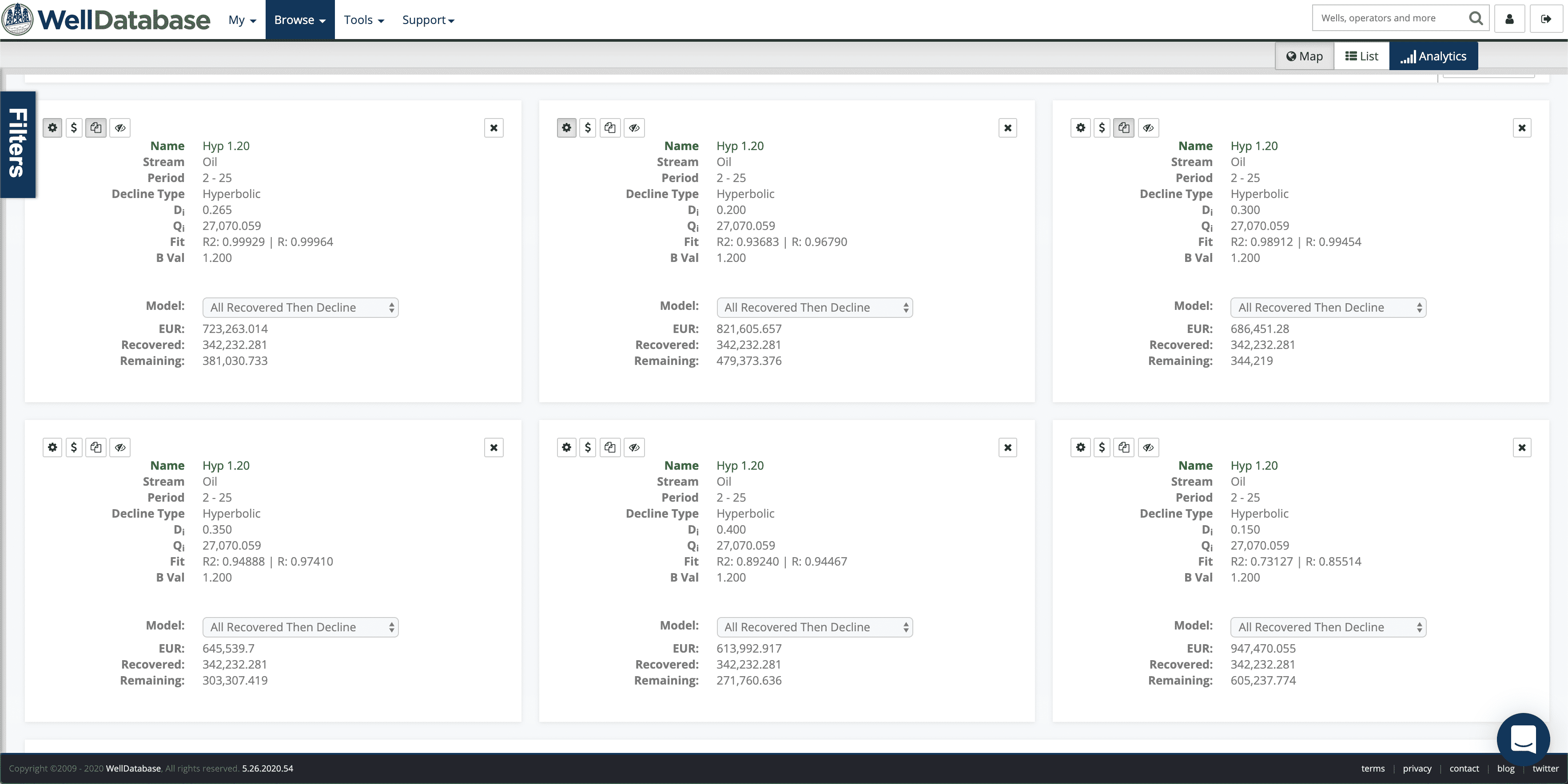Switch to the Map view tab
The height and width of the screenshot is (784, 1568).
(1305, 56)
